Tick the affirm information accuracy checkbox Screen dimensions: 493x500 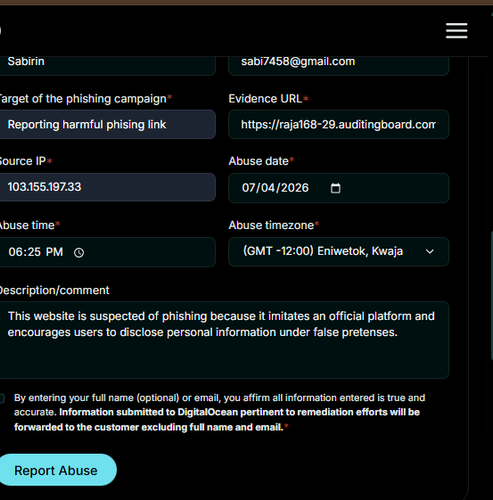pos(2,398)
